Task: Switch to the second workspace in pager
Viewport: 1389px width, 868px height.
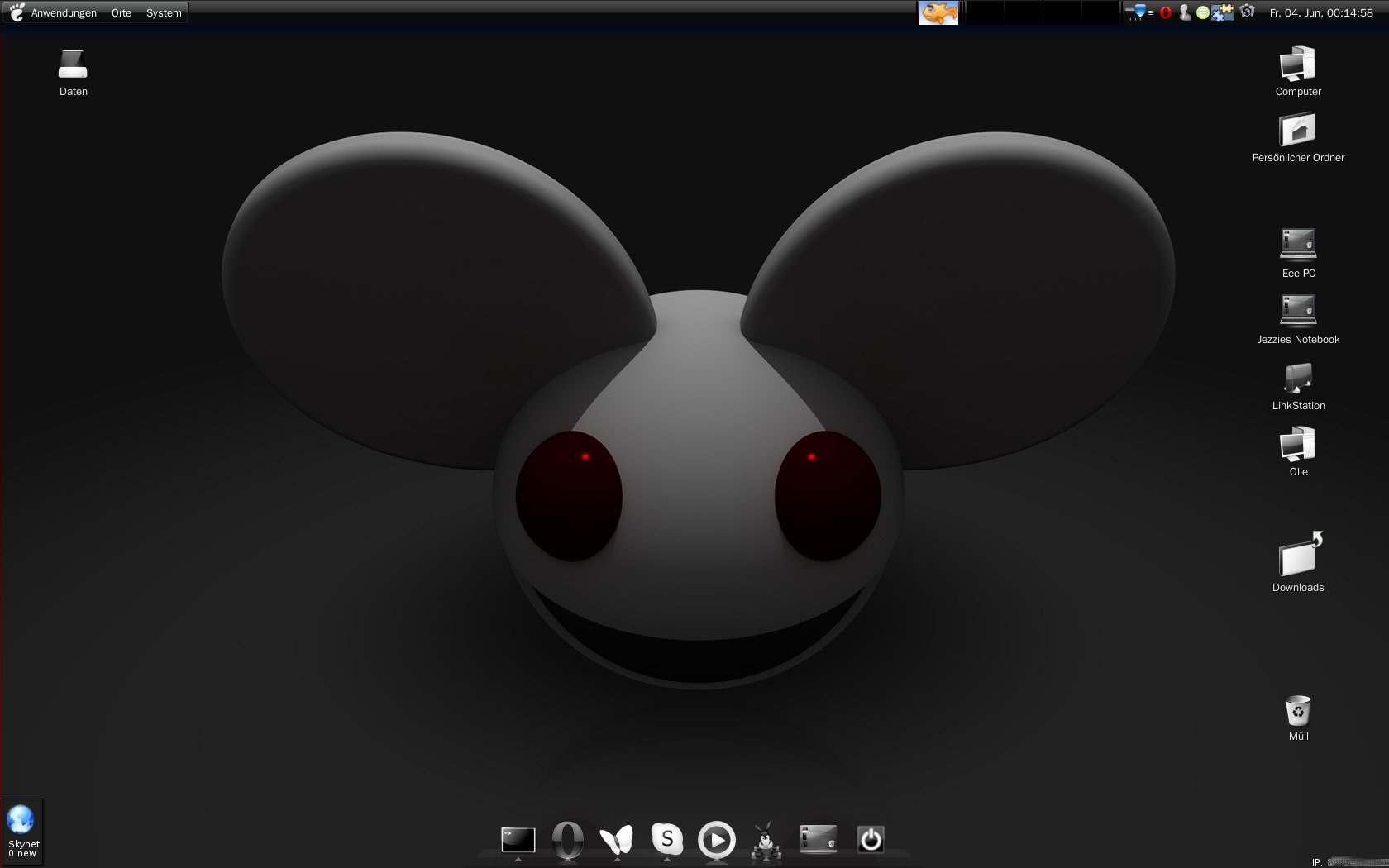Action: pos(1024,12)
